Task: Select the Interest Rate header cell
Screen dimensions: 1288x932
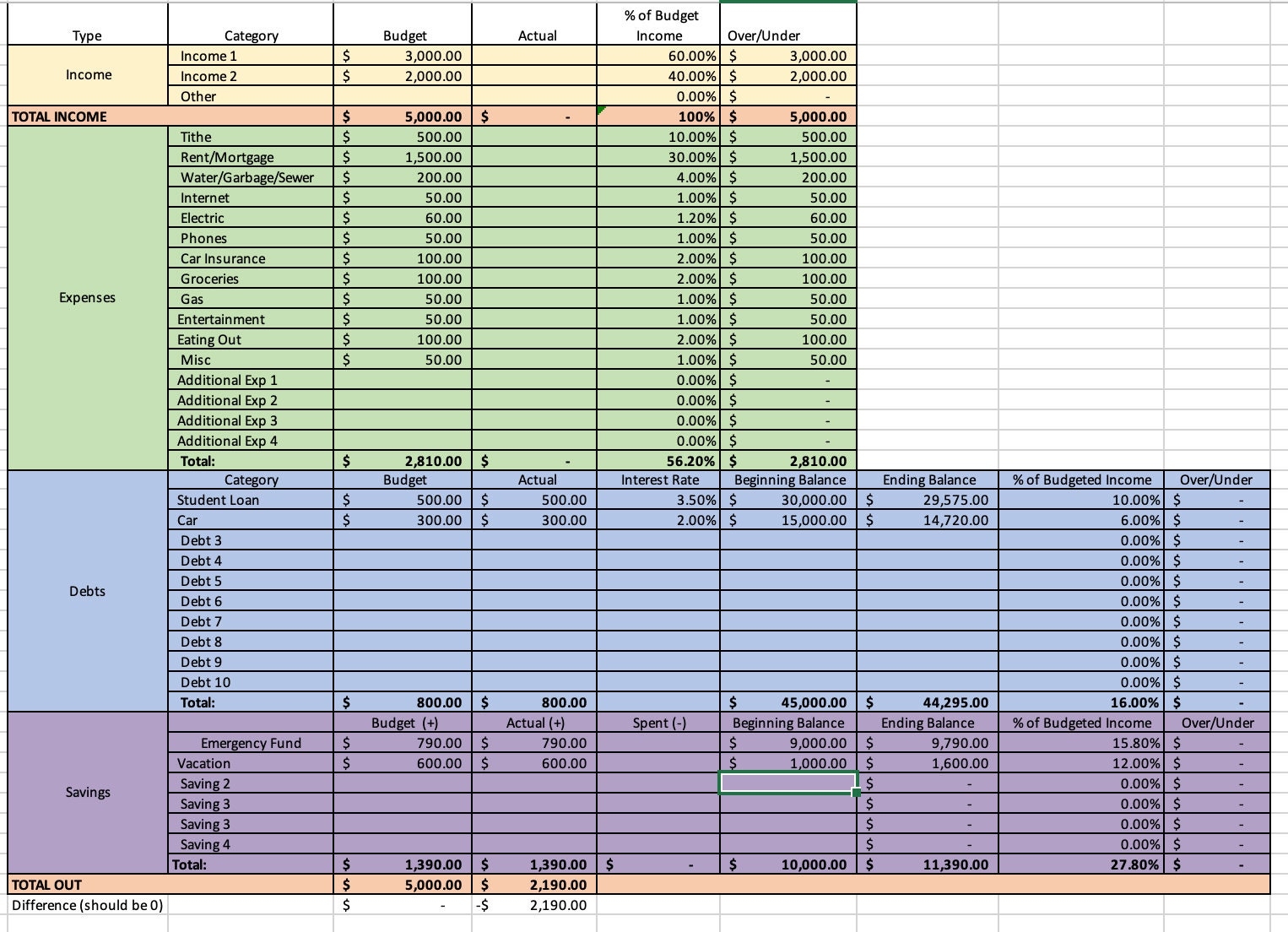Action: point(658,480)
